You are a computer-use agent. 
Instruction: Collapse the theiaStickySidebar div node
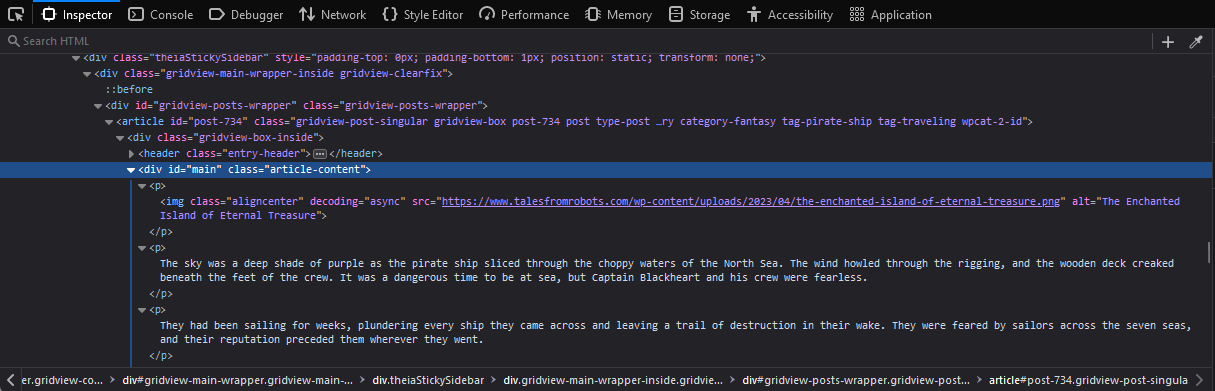pyautogui.click(x=76, y=58)
